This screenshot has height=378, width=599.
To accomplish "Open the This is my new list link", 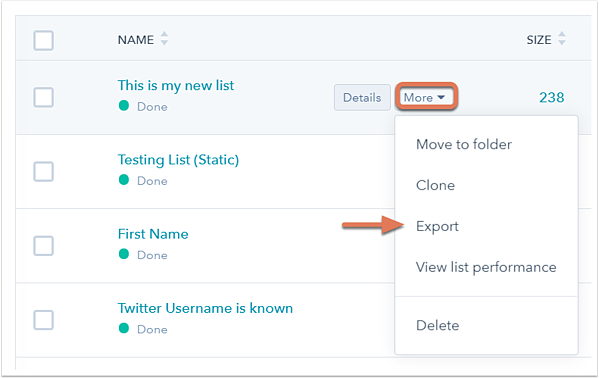I will click(176, 86).
